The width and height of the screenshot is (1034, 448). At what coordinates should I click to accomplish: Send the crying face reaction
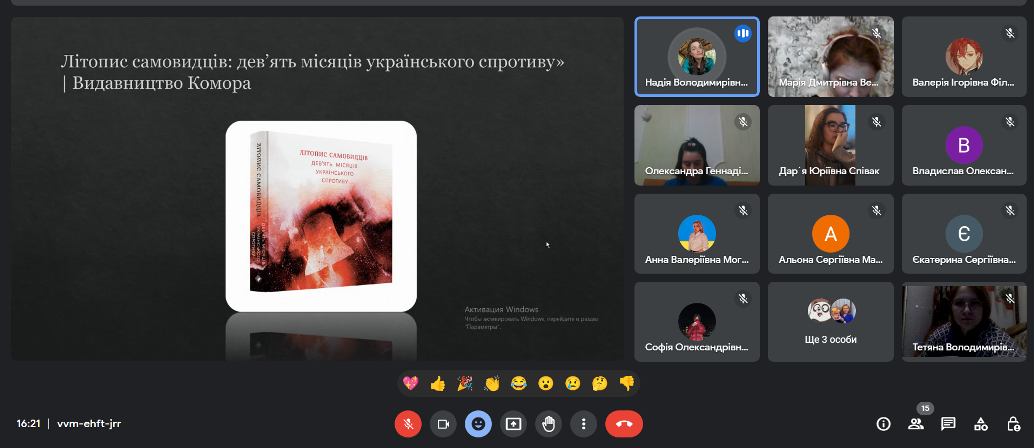click(572, 383)
